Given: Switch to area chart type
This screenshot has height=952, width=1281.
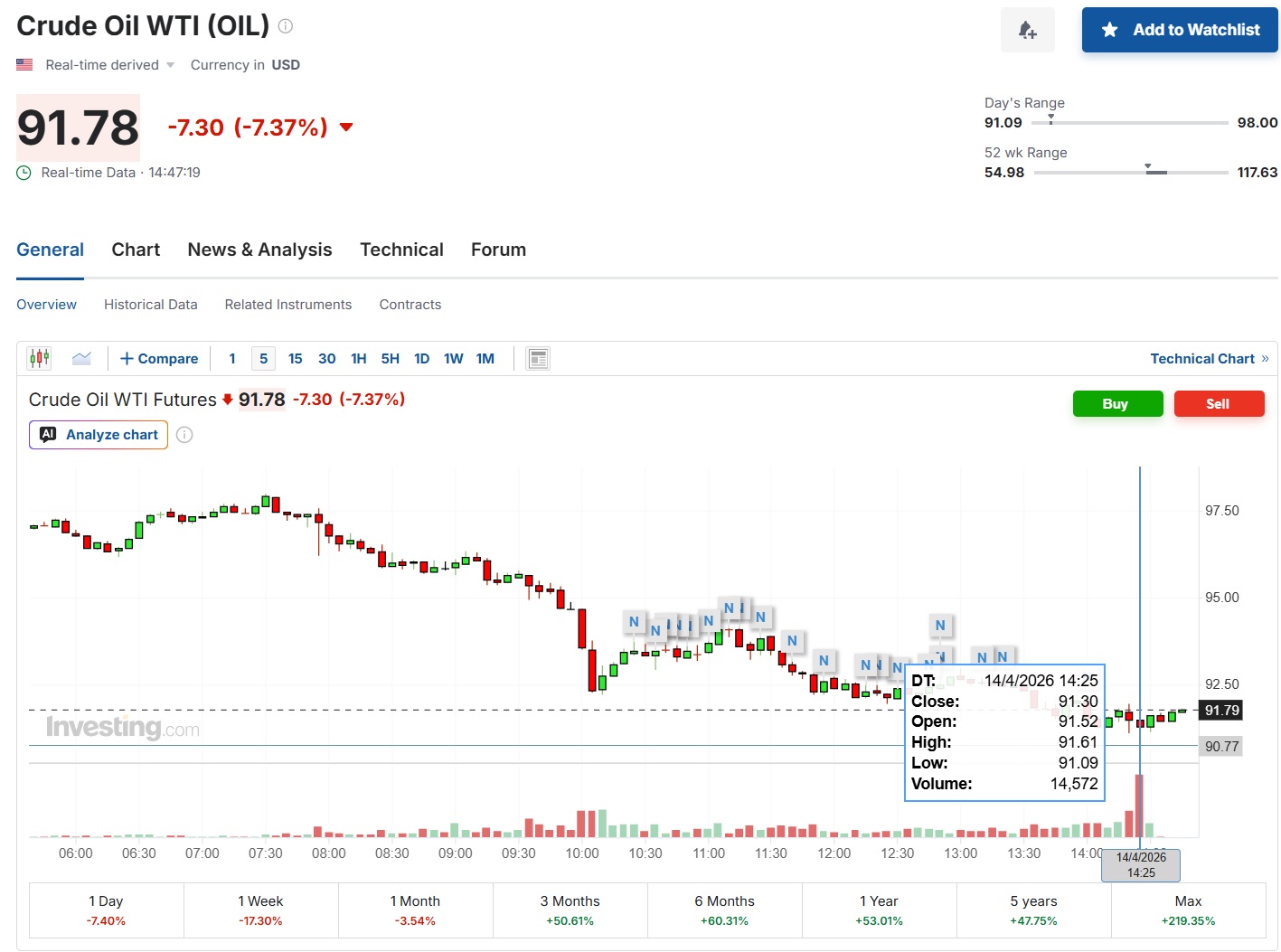Looking at the screenshot, I should click(81, 358).
